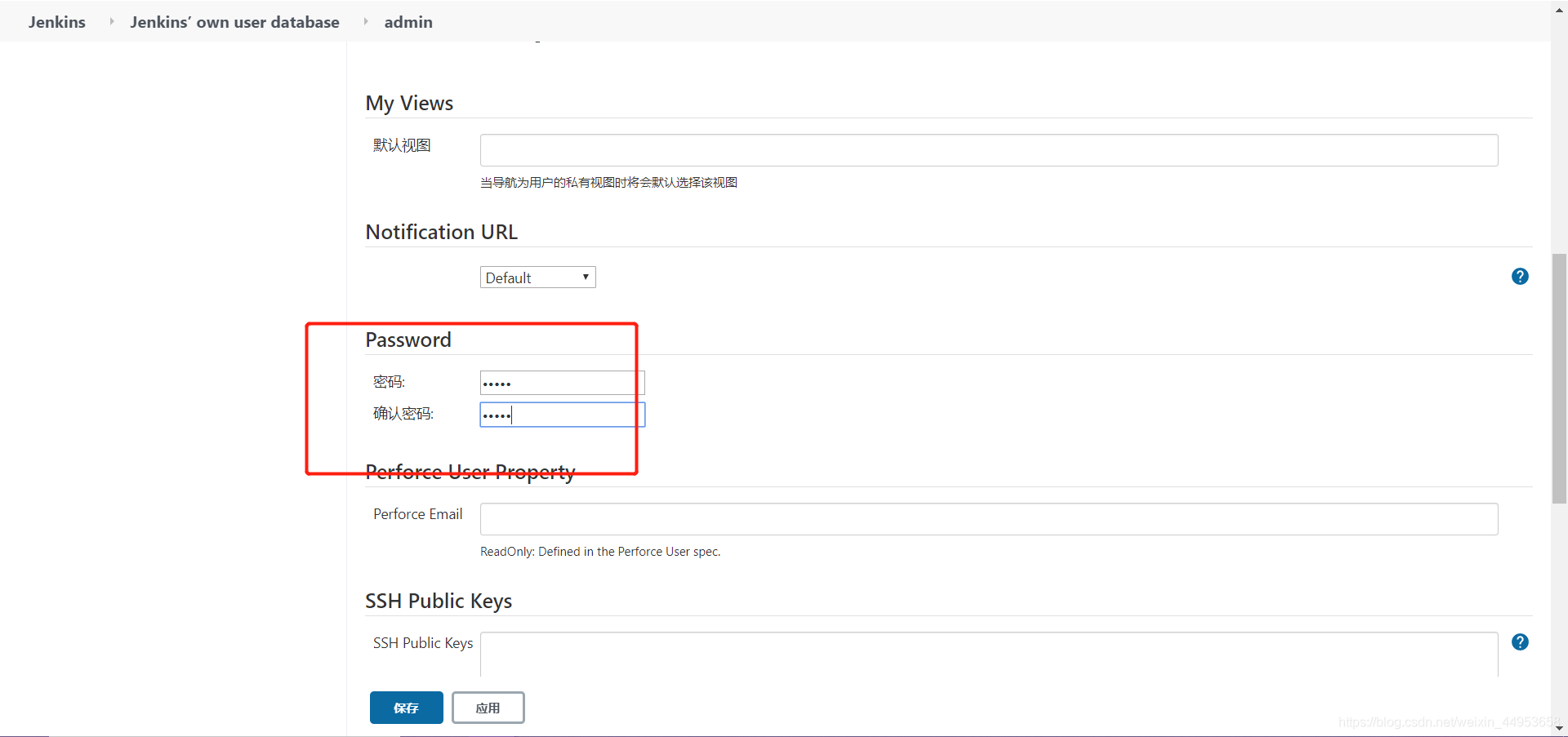Viewport: 1568px width, 737px height.
Task: Click the scrollbar down arrow
Action: (1559, 728)
